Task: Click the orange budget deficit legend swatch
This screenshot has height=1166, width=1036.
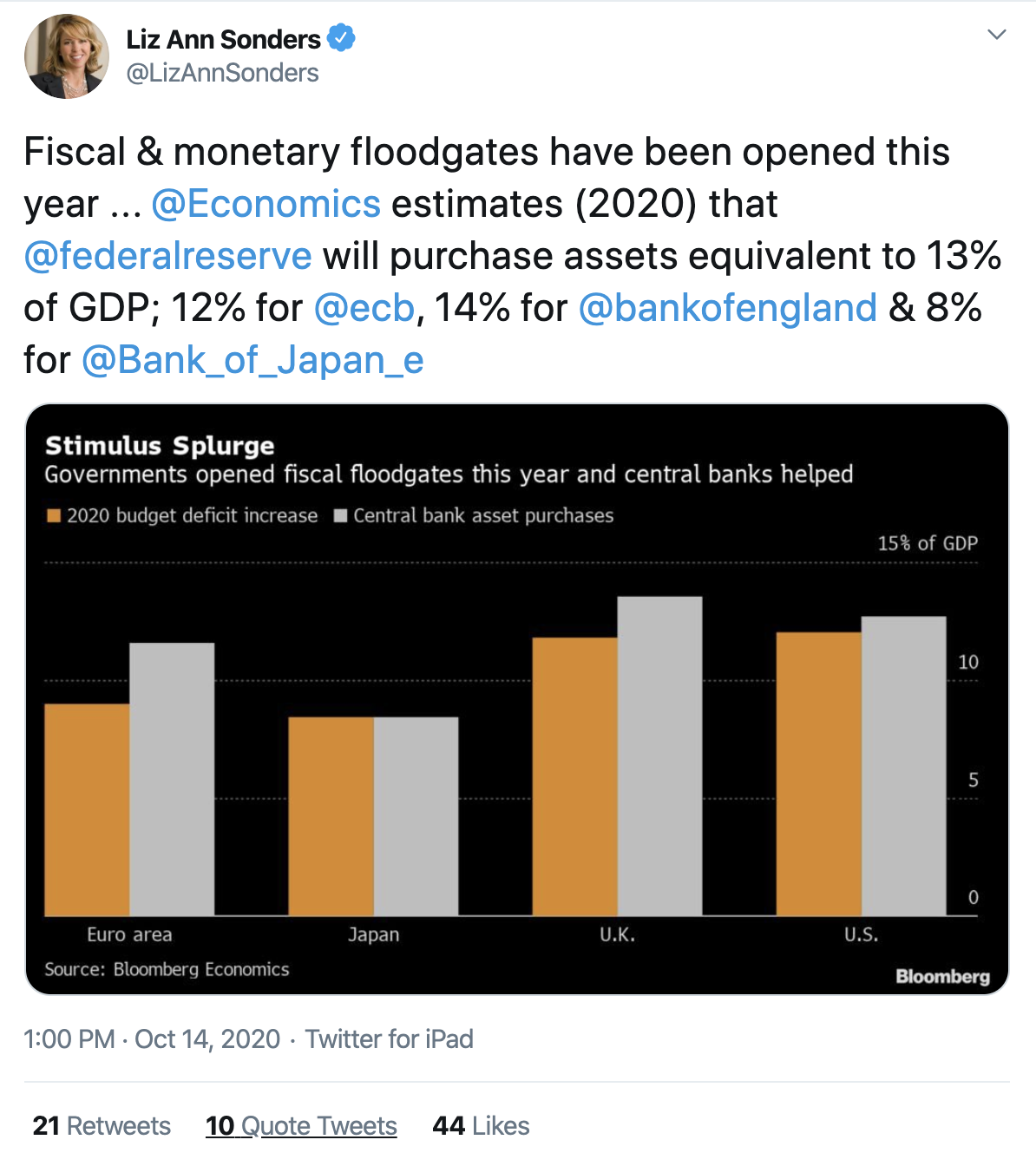Action: click(54, 516)
